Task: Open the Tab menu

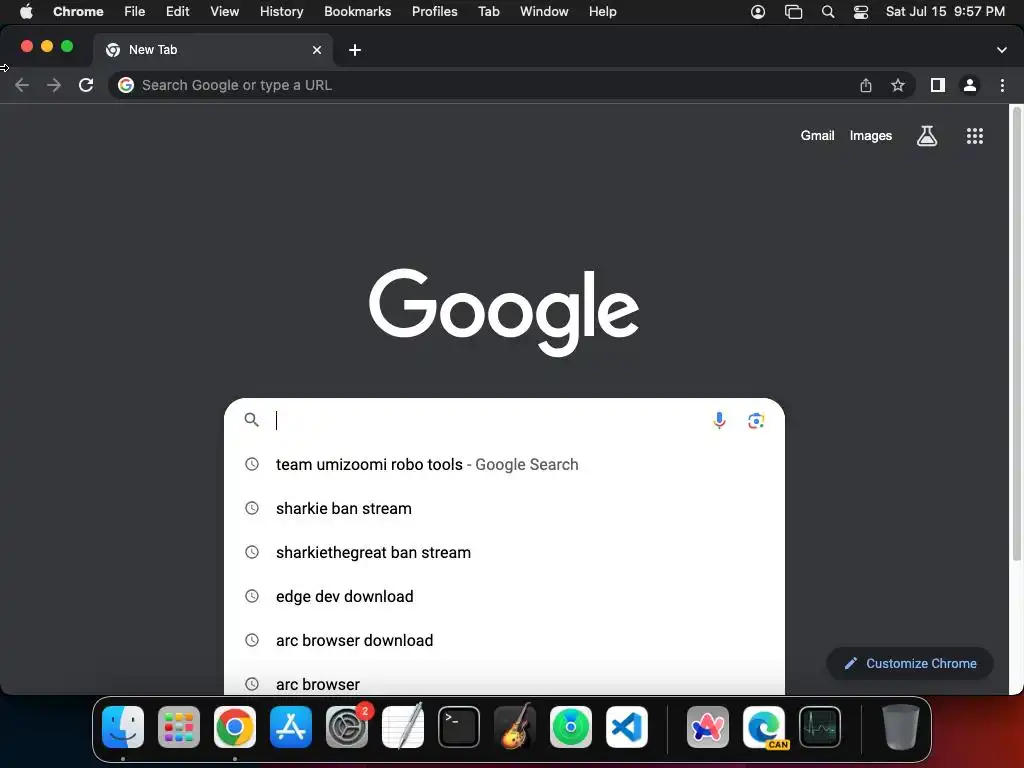Action: click(x=488, y=11)
